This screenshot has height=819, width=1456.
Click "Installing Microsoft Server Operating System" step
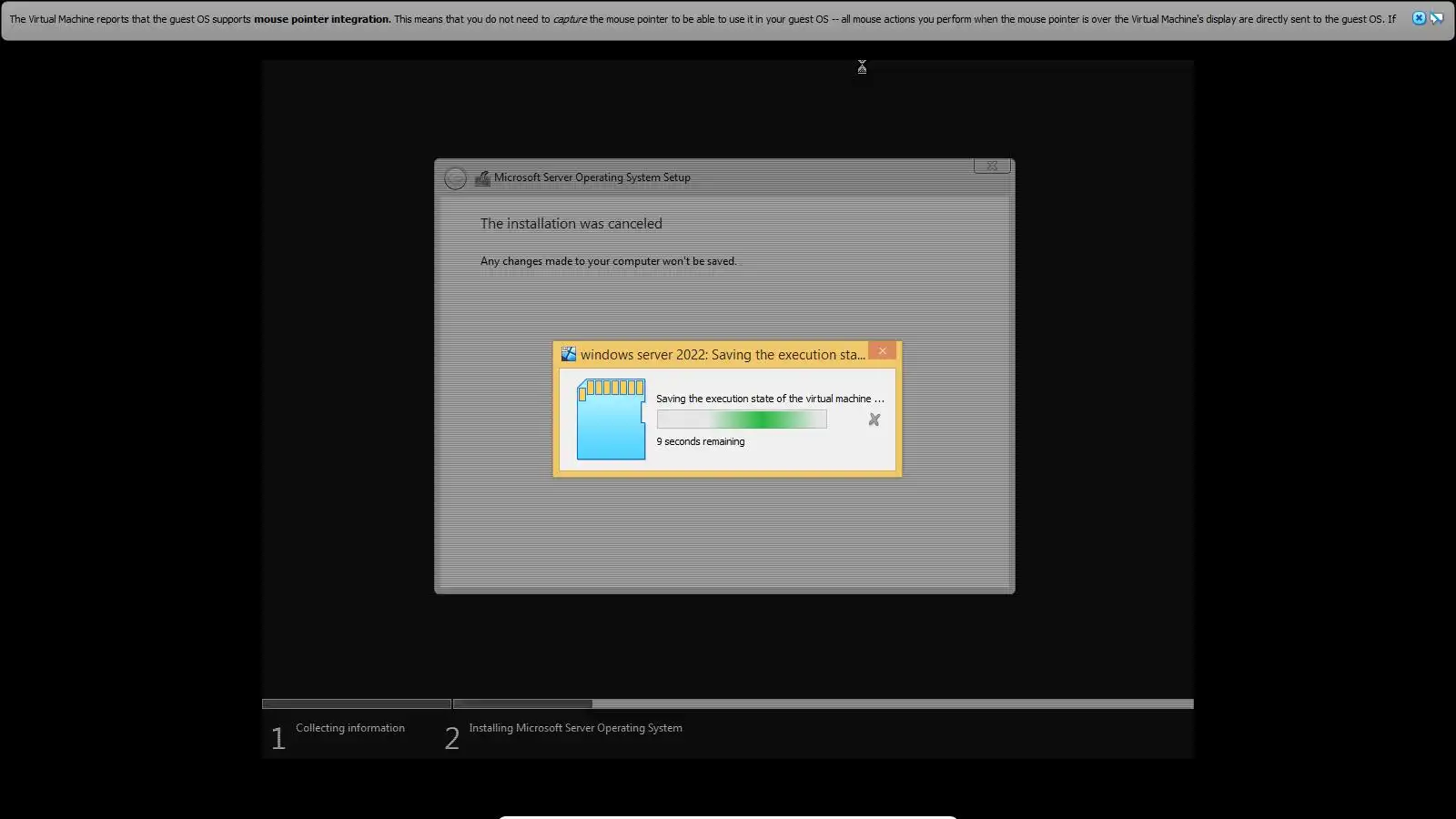click(x=575, y=728)
